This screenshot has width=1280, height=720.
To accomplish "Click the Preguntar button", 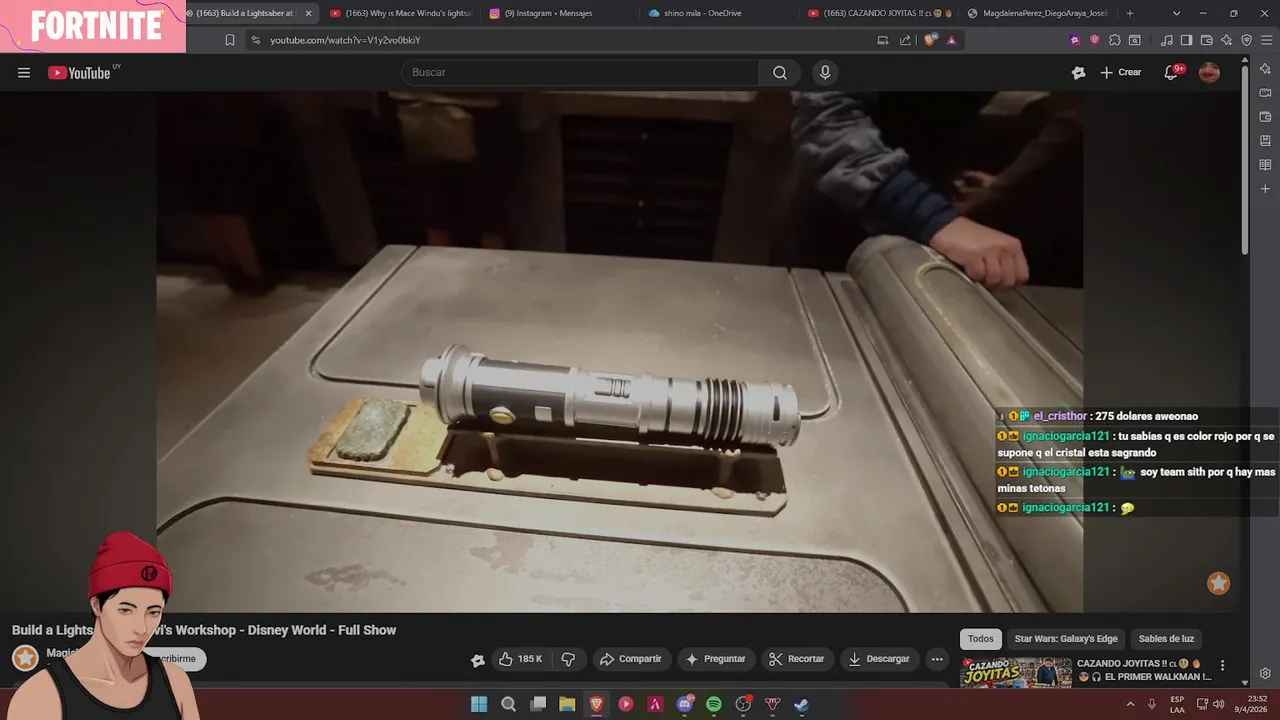I will point(715,659).
